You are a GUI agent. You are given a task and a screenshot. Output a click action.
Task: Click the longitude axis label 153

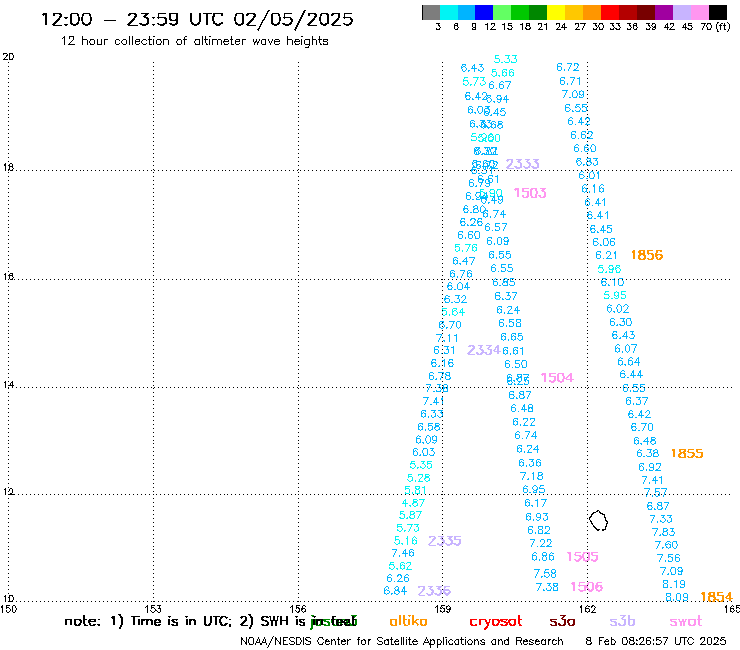point(153,609)
